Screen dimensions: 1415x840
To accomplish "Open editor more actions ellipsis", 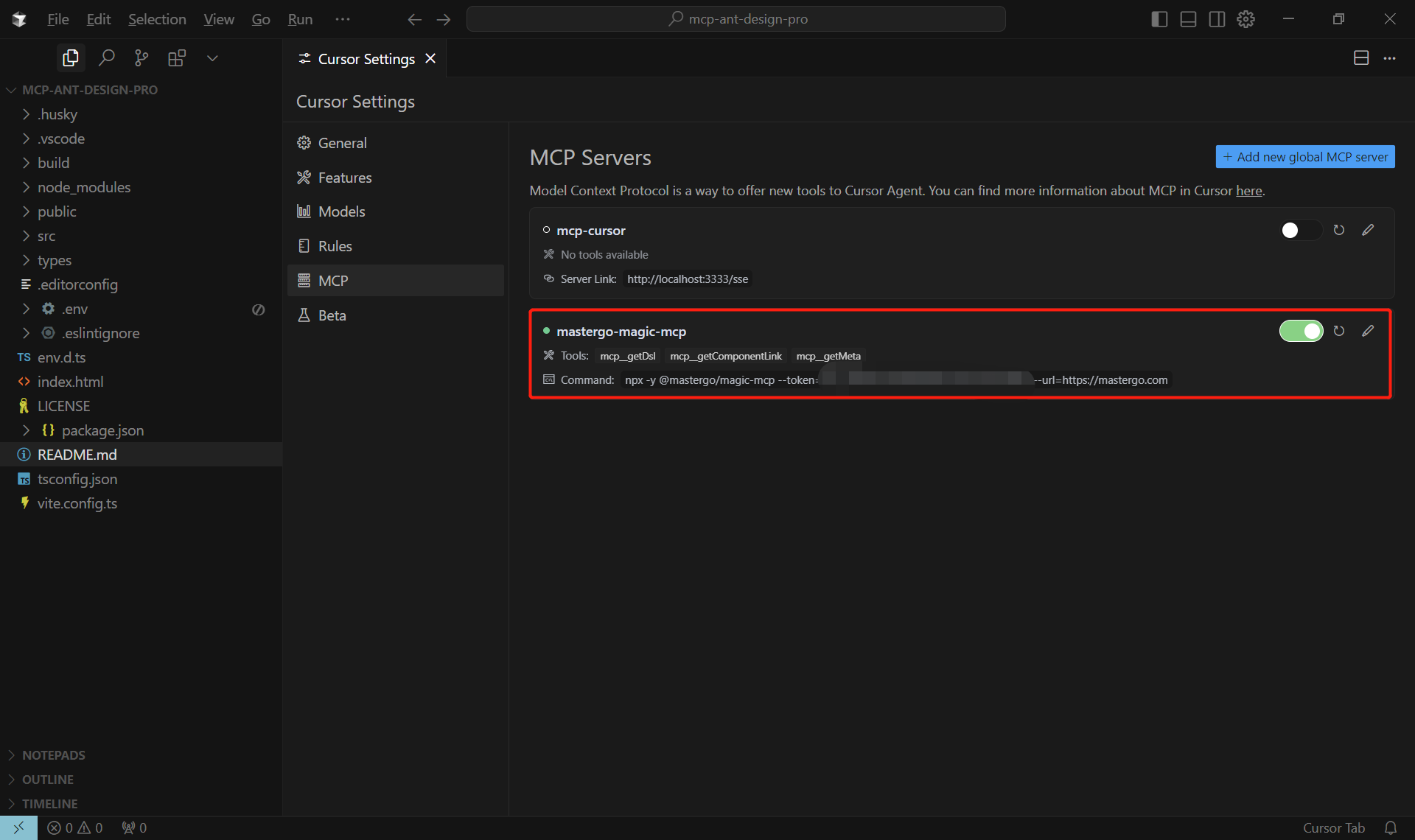I will coord(1389,58).
